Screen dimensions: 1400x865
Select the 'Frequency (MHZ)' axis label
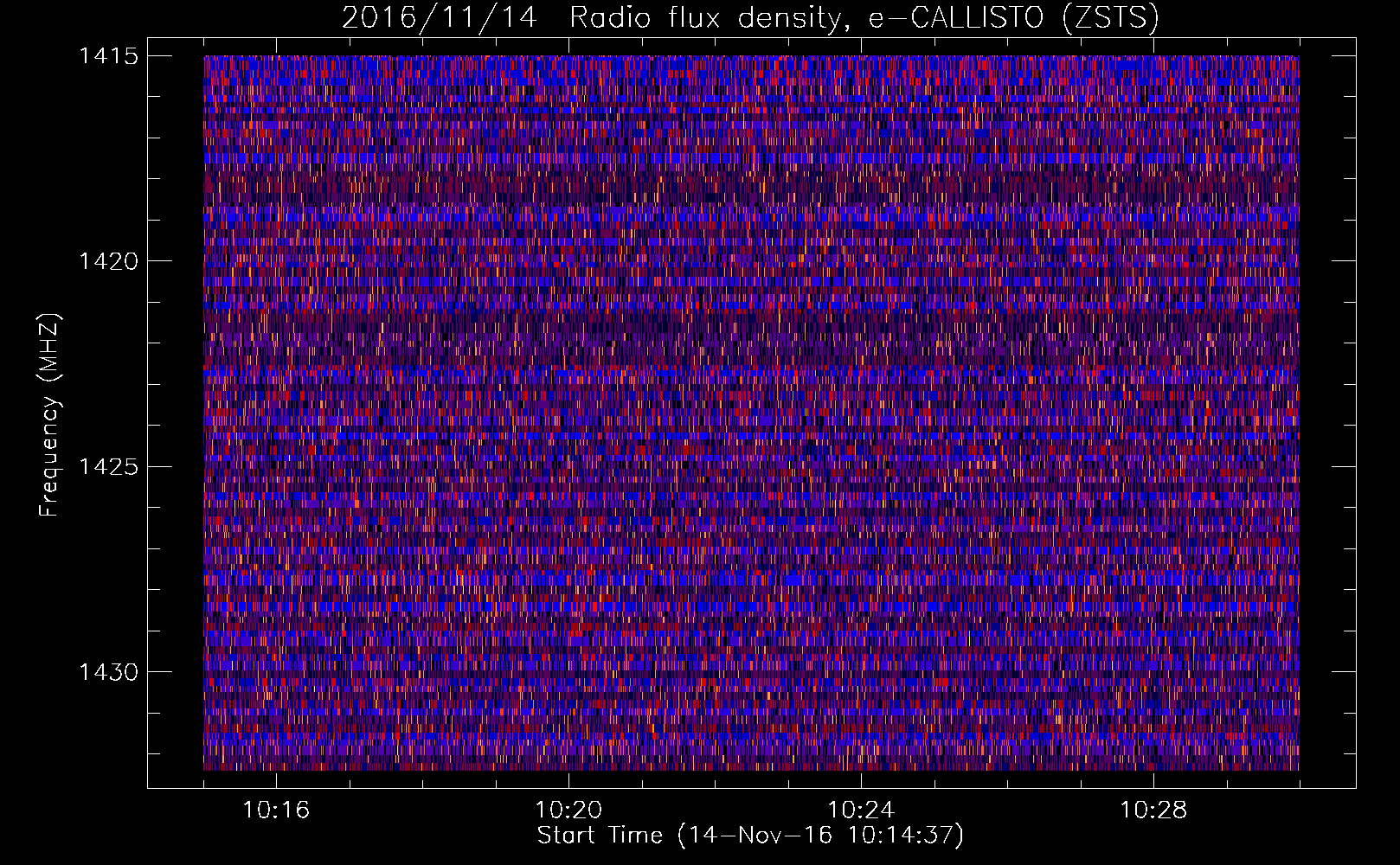tap(49, 414)
